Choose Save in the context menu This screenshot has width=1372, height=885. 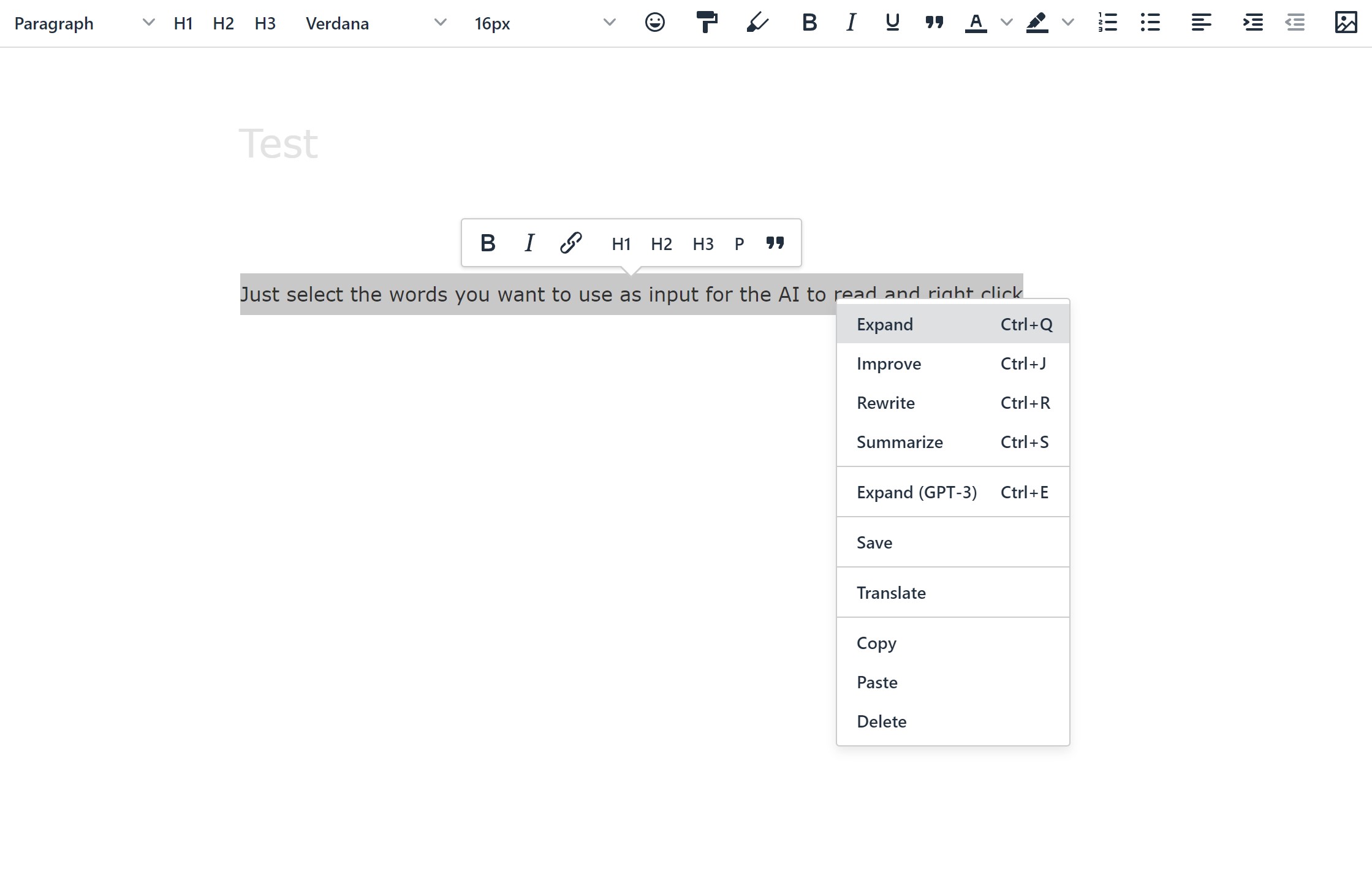click(x=953, y=542)
